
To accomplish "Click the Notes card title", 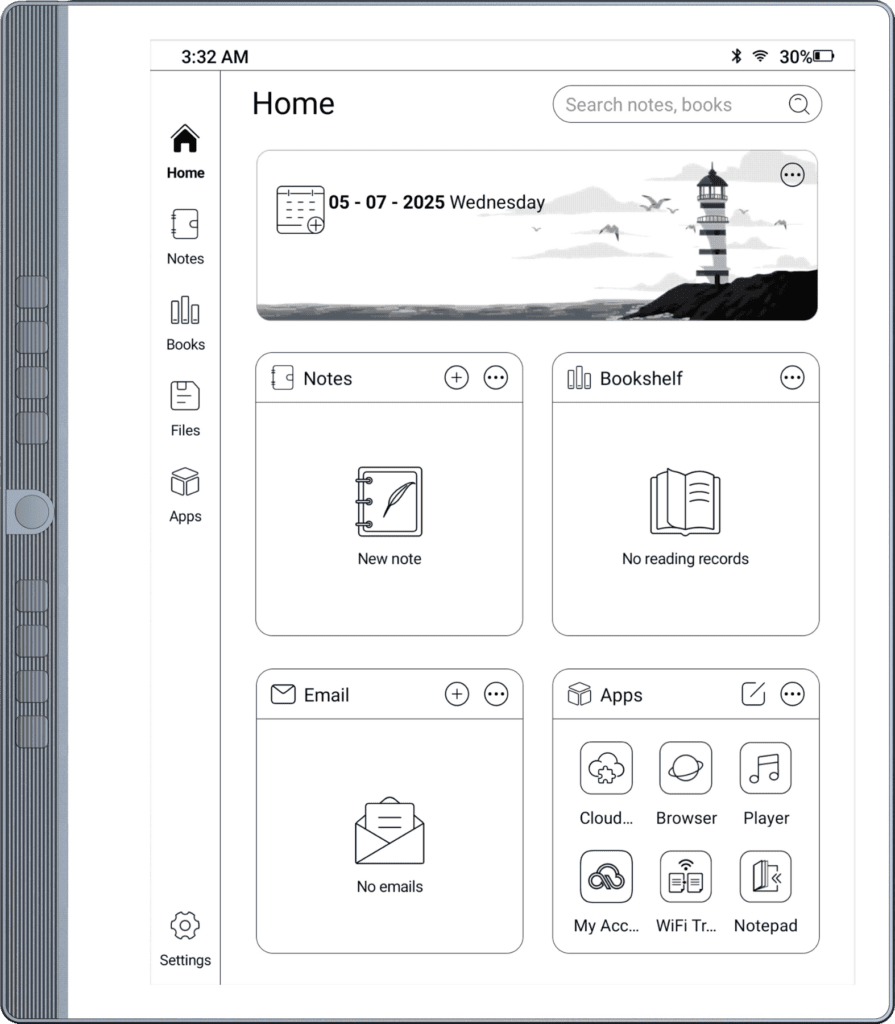I will 327,378.
